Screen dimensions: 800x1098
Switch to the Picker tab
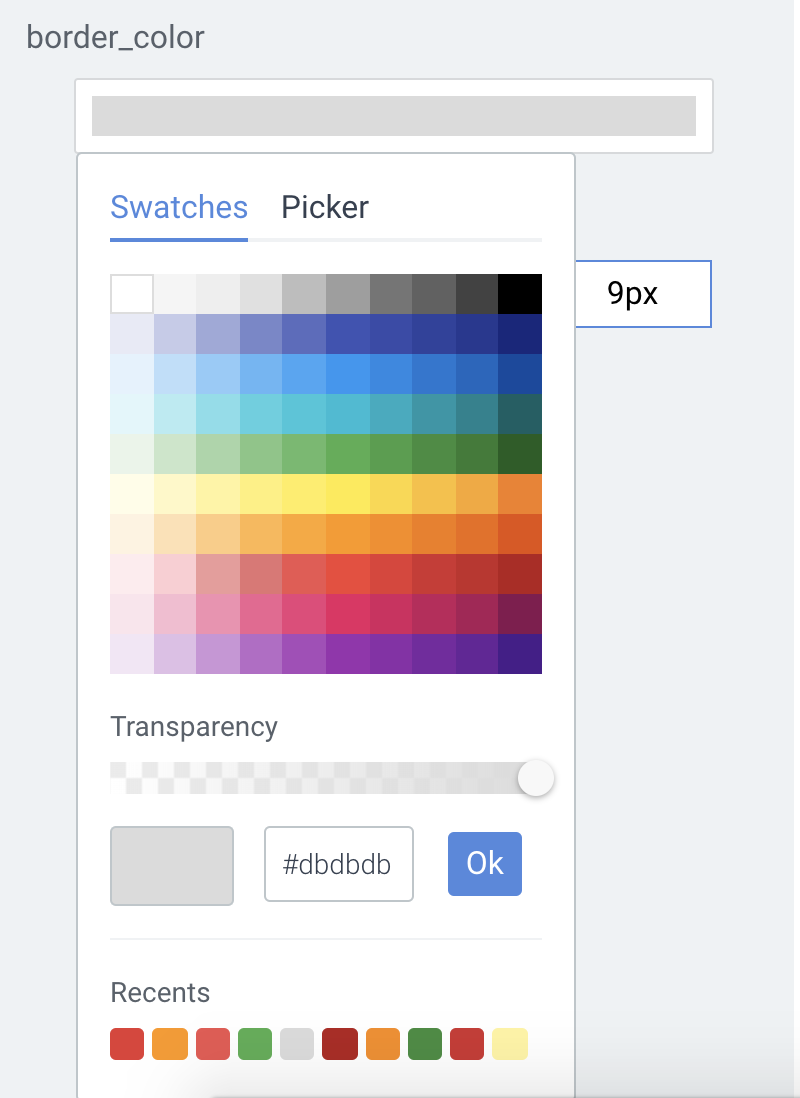325,207
